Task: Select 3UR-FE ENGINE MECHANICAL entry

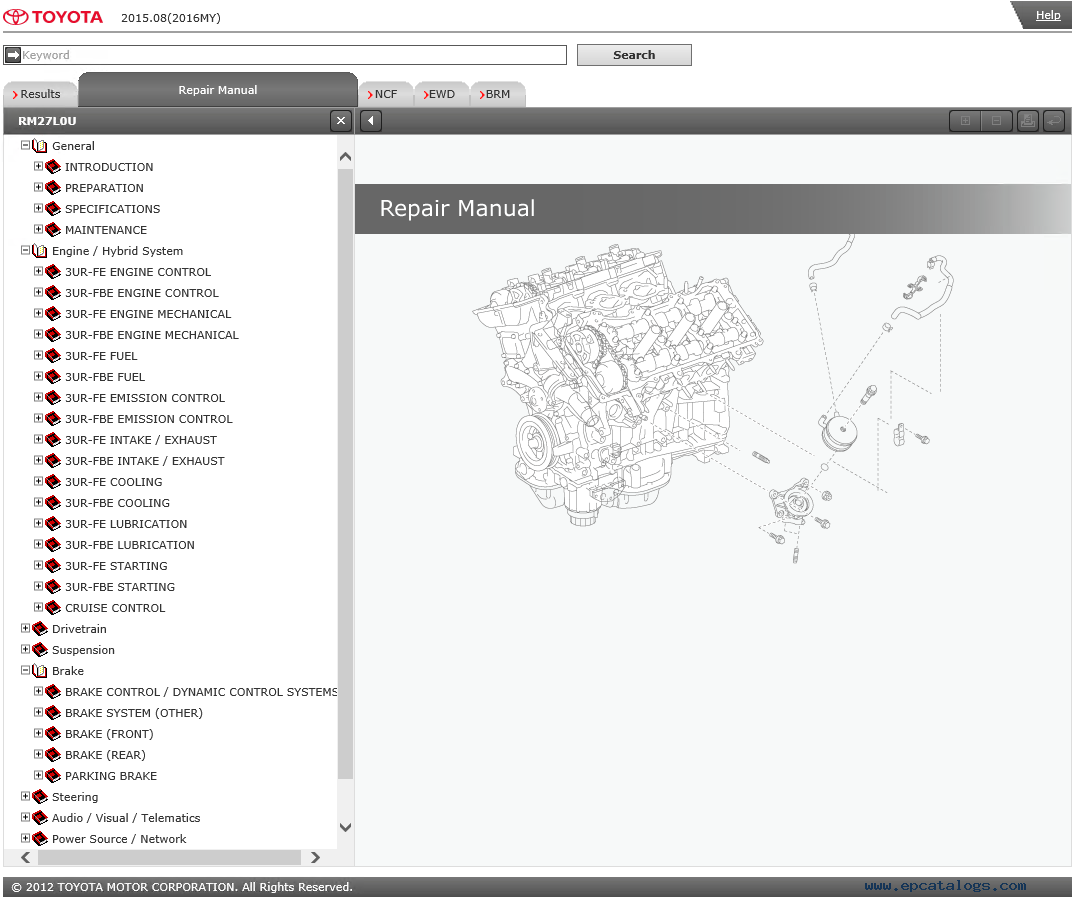Action: (148, 314)
